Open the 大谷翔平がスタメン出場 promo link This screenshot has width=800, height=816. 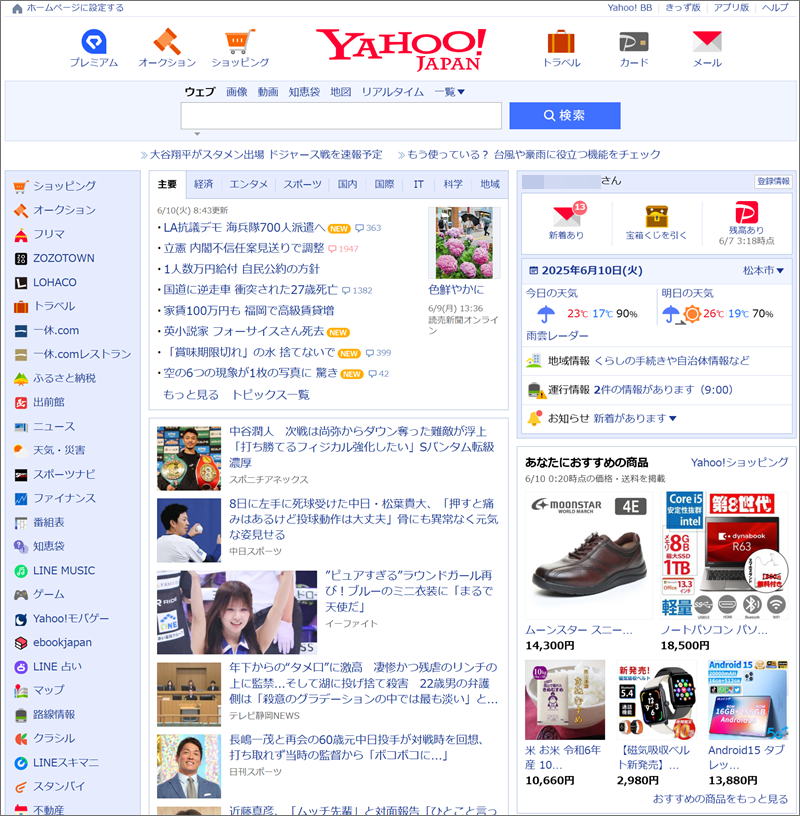[265, 155]
